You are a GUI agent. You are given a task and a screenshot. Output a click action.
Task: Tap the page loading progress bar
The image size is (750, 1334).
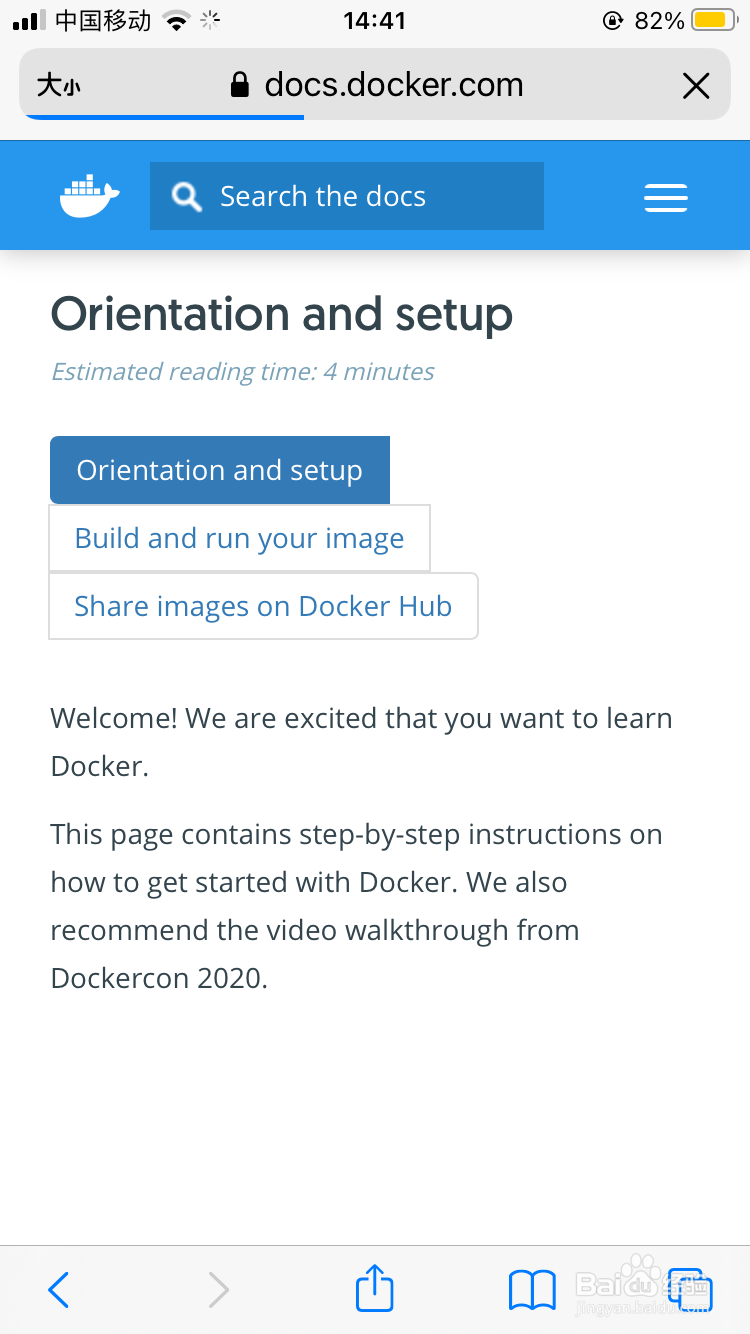click(x=163, y=117)
